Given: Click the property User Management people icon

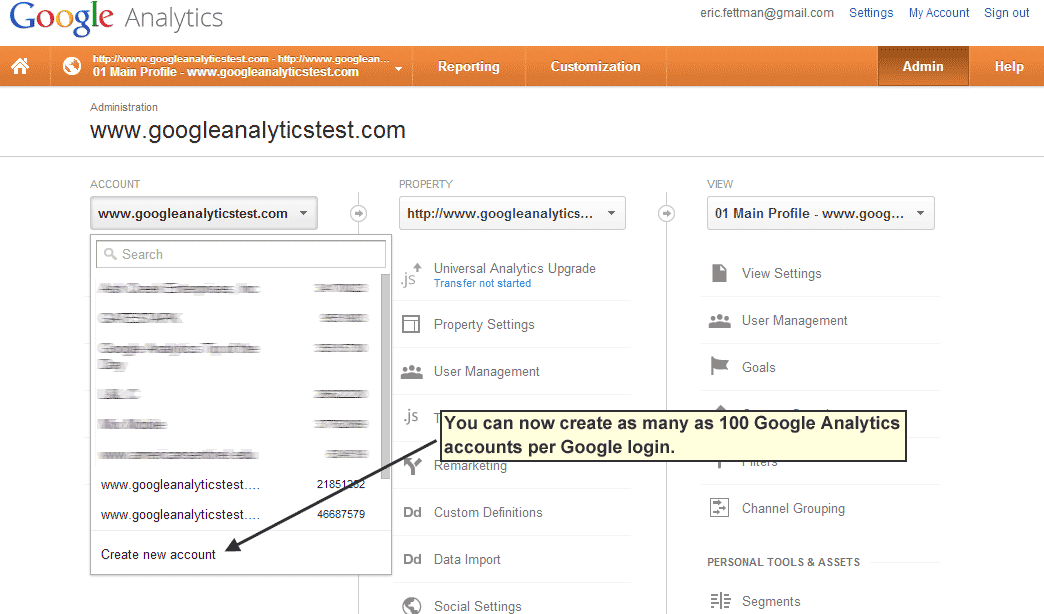Looking at the screenshot, I should [x=411, y=372].
